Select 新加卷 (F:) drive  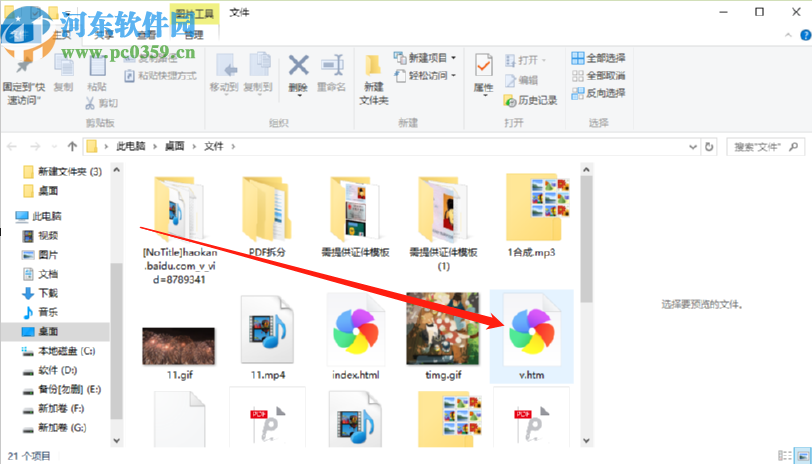[53, 409]
